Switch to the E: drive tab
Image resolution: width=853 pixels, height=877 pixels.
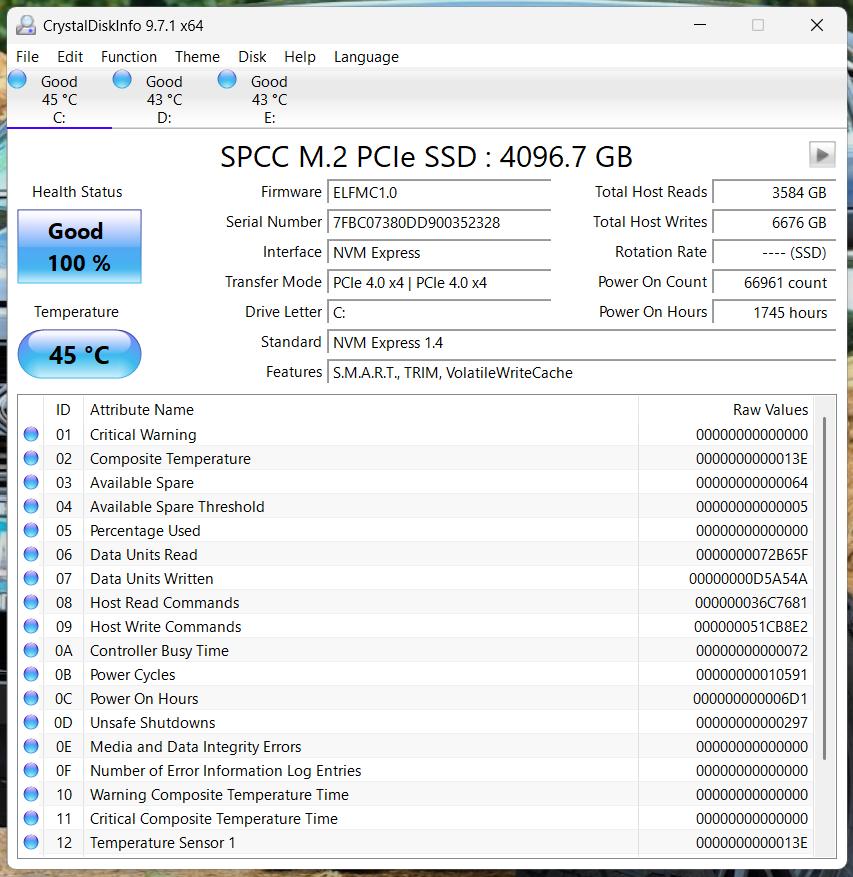click(269, 99)
